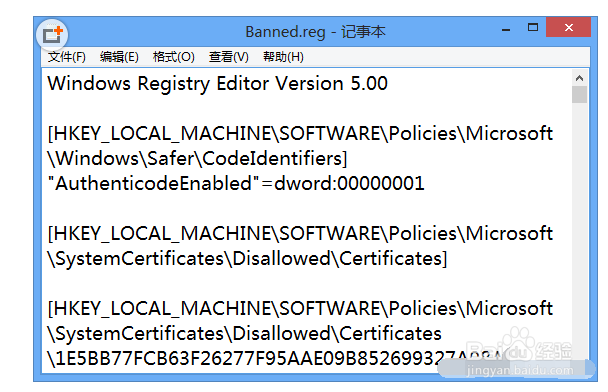Click the Notepad app icon in title bar
This screenshot has width=608, height=392.
tap(52, 35)
